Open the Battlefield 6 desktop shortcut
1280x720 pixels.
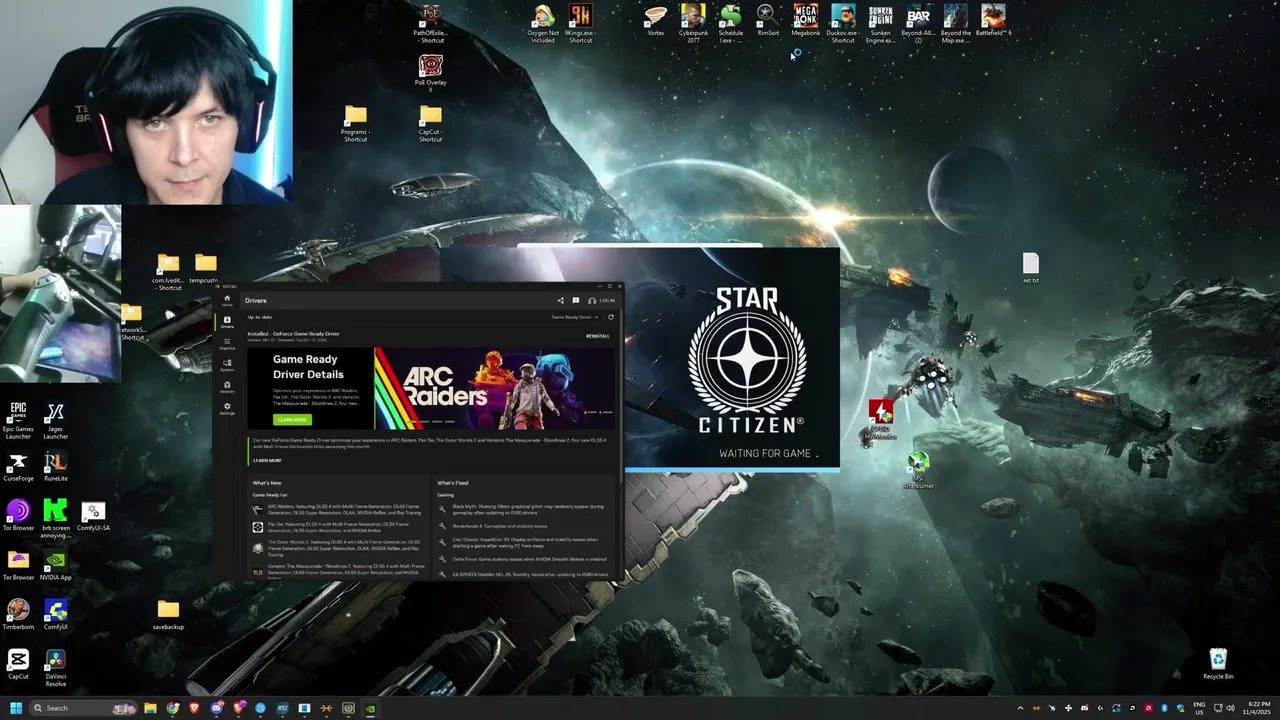(993, 20)
